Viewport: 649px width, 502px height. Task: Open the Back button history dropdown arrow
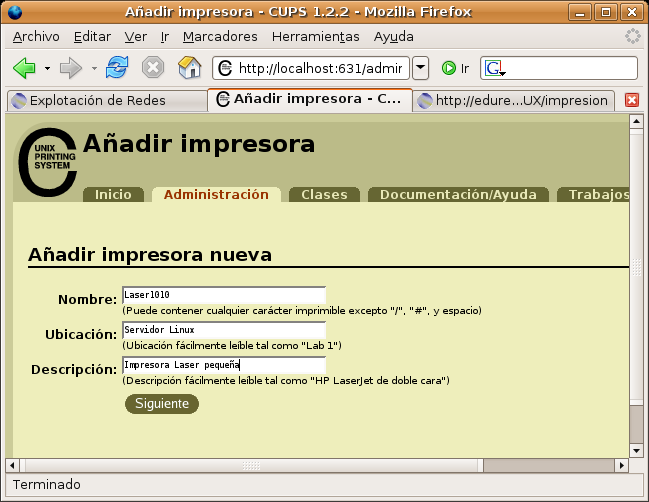[47, 69]
